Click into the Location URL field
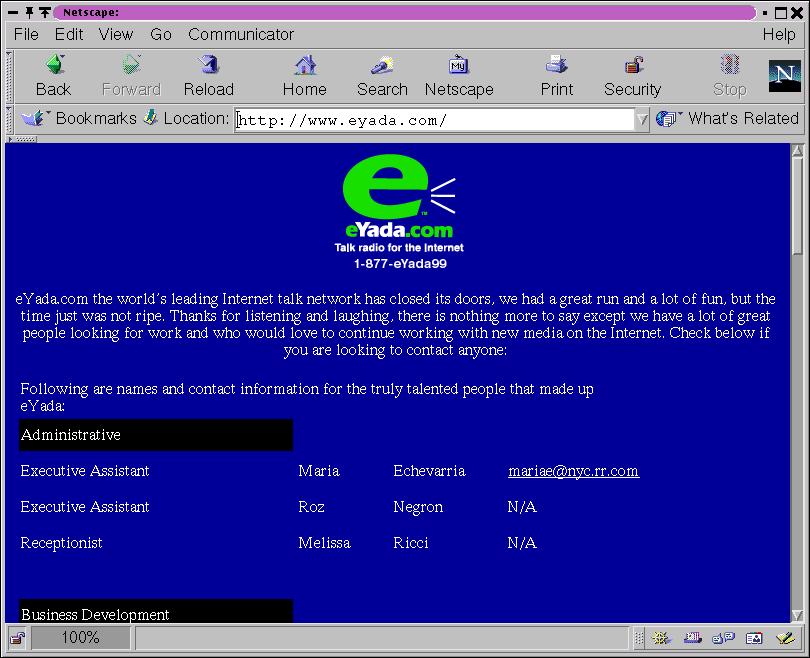Image resolution: width=810 pixels, height=658 pixels. 435,120
